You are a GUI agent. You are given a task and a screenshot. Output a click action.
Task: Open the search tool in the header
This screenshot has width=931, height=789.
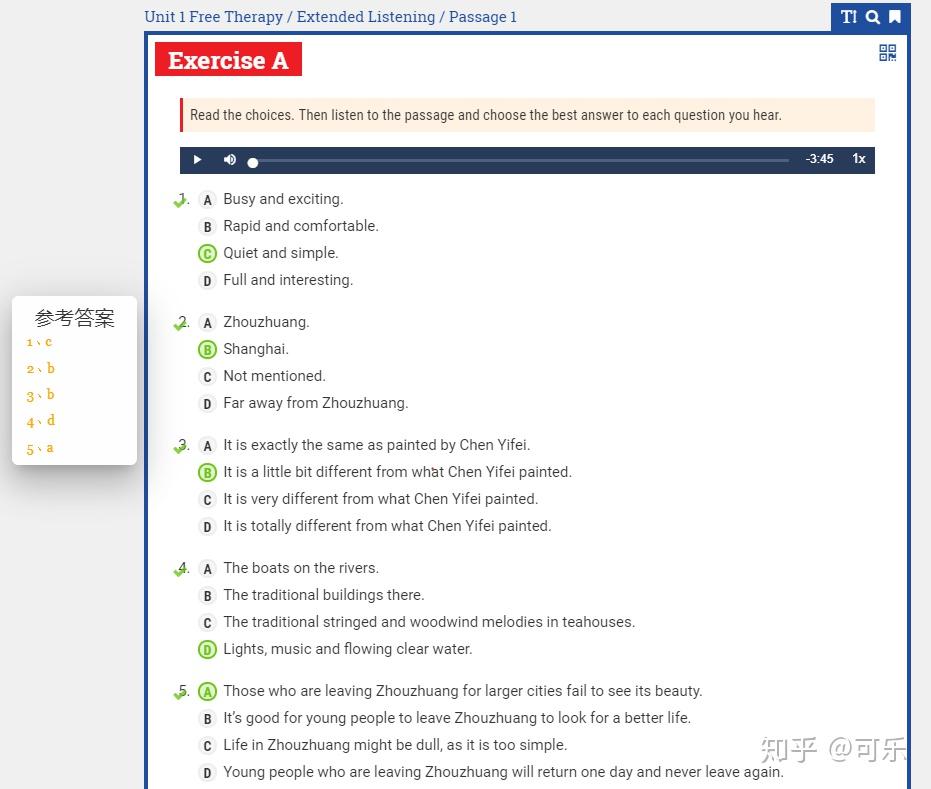[x=871, y=17]
